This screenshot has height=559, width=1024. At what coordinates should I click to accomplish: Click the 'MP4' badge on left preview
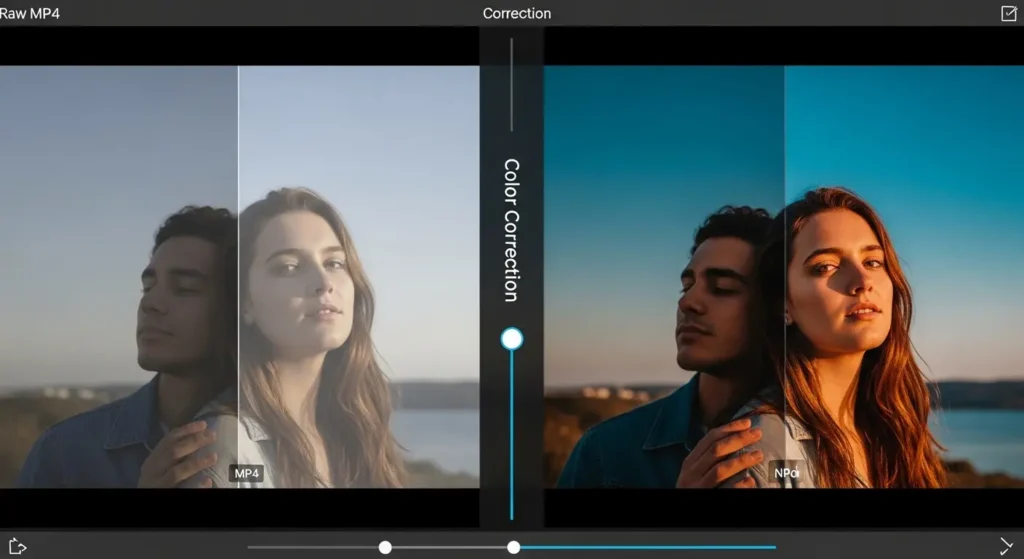[x=246, y=473]
